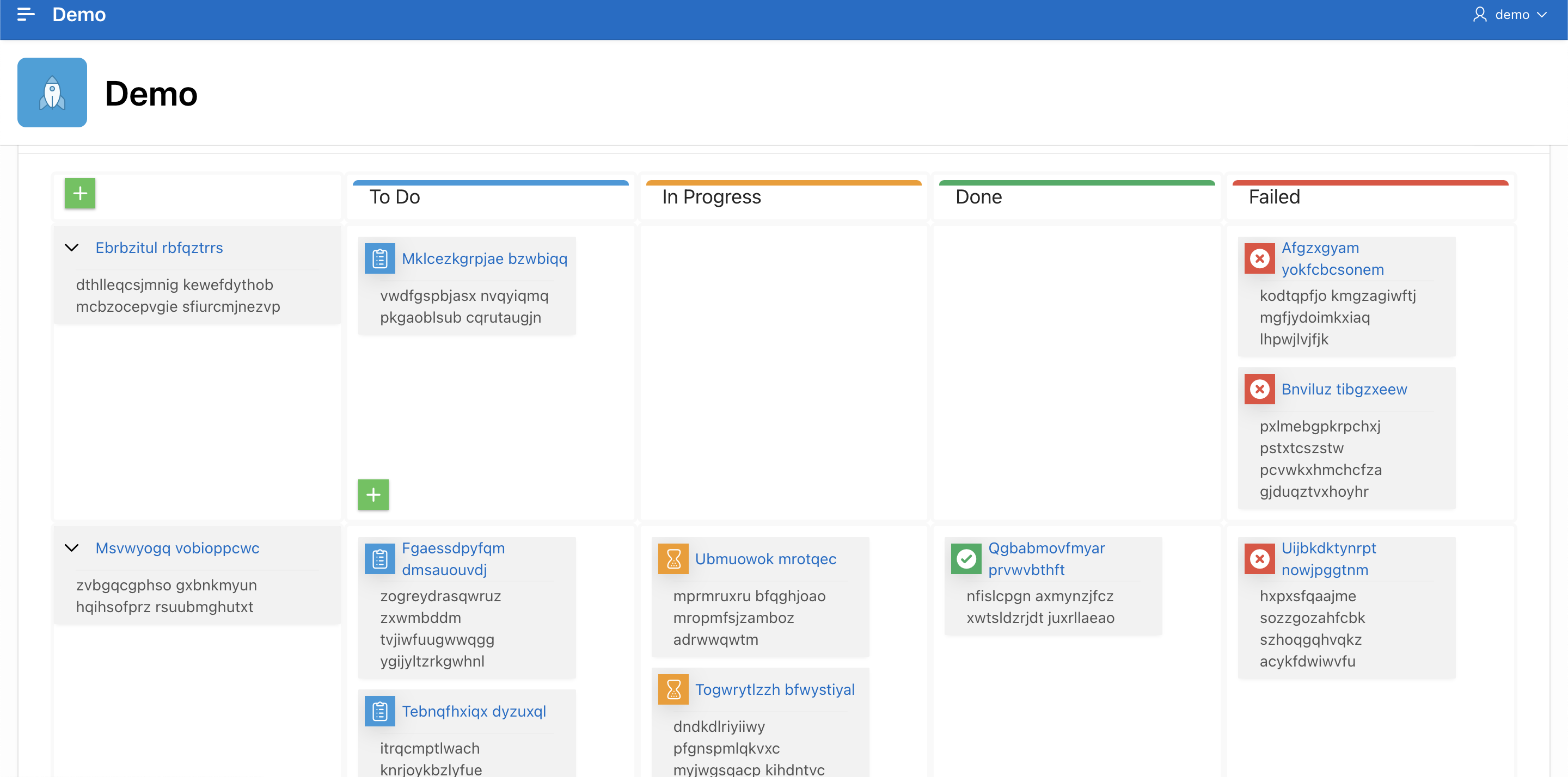Add card via plus in To Do column

pyautogui.click(x=373, y=494)
